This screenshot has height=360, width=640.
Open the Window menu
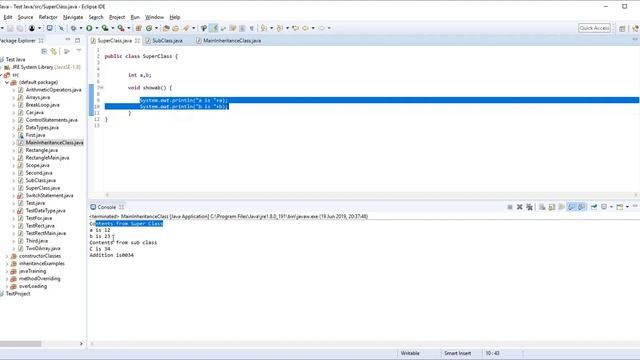[154, 17]
